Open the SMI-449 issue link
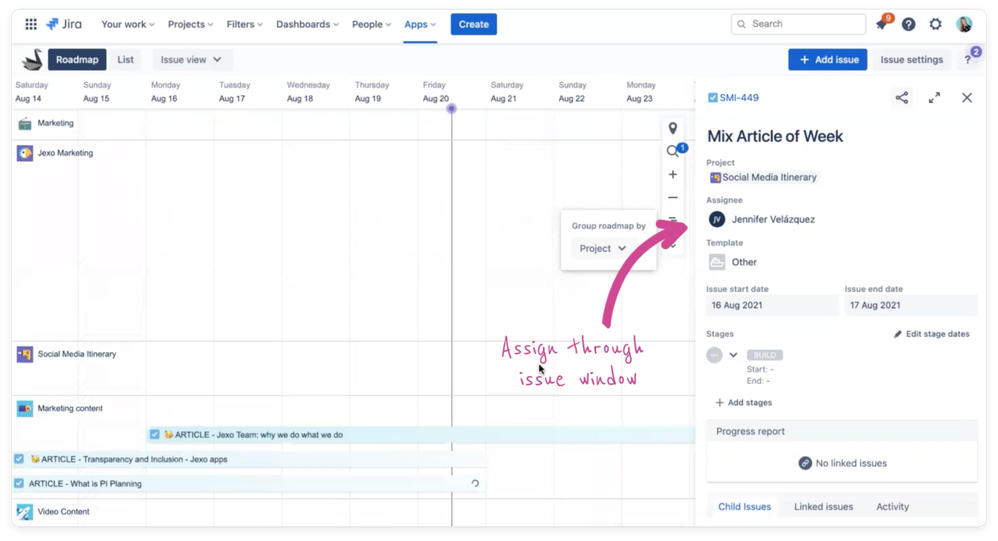Viewport: 998px width, 541px height. coord(739,98)
